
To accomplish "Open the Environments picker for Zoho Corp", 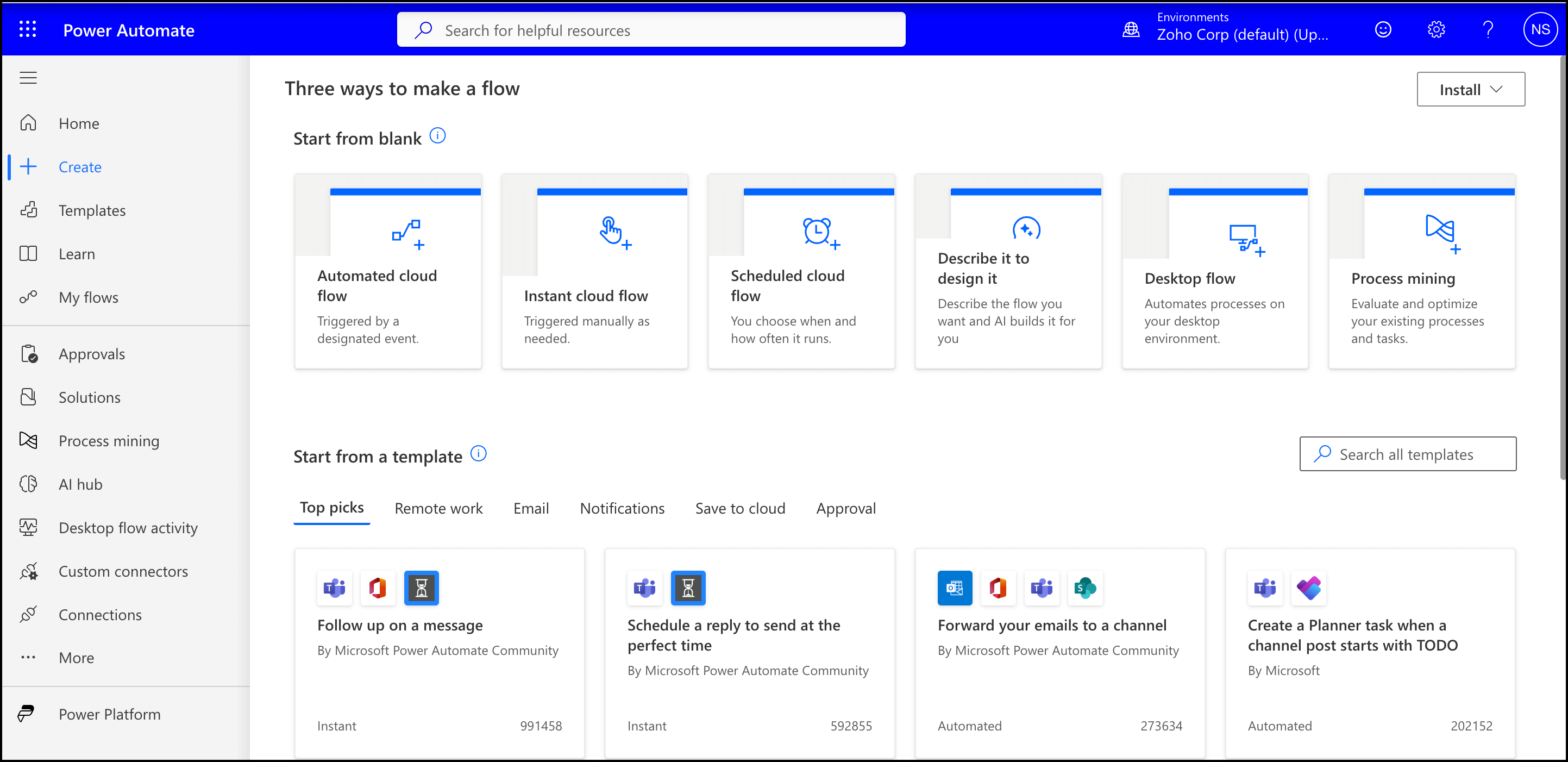I will point(1241,29).
